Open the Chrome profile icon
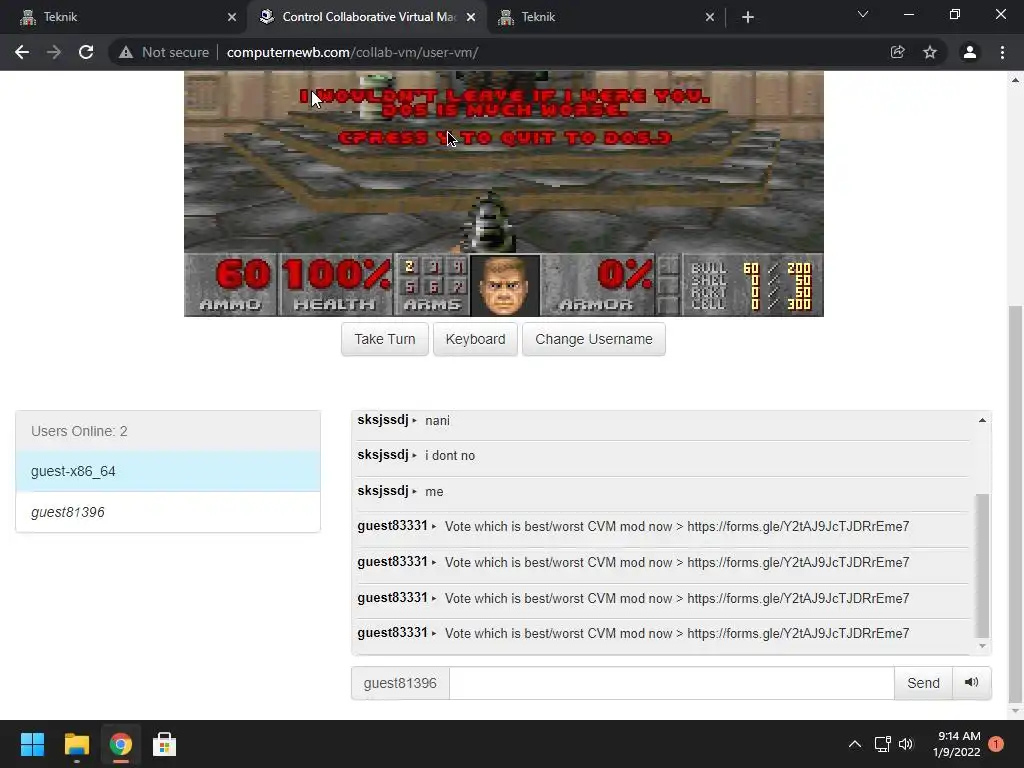Viewport: 1024px width, 768px height. click(x=970, y=52)
